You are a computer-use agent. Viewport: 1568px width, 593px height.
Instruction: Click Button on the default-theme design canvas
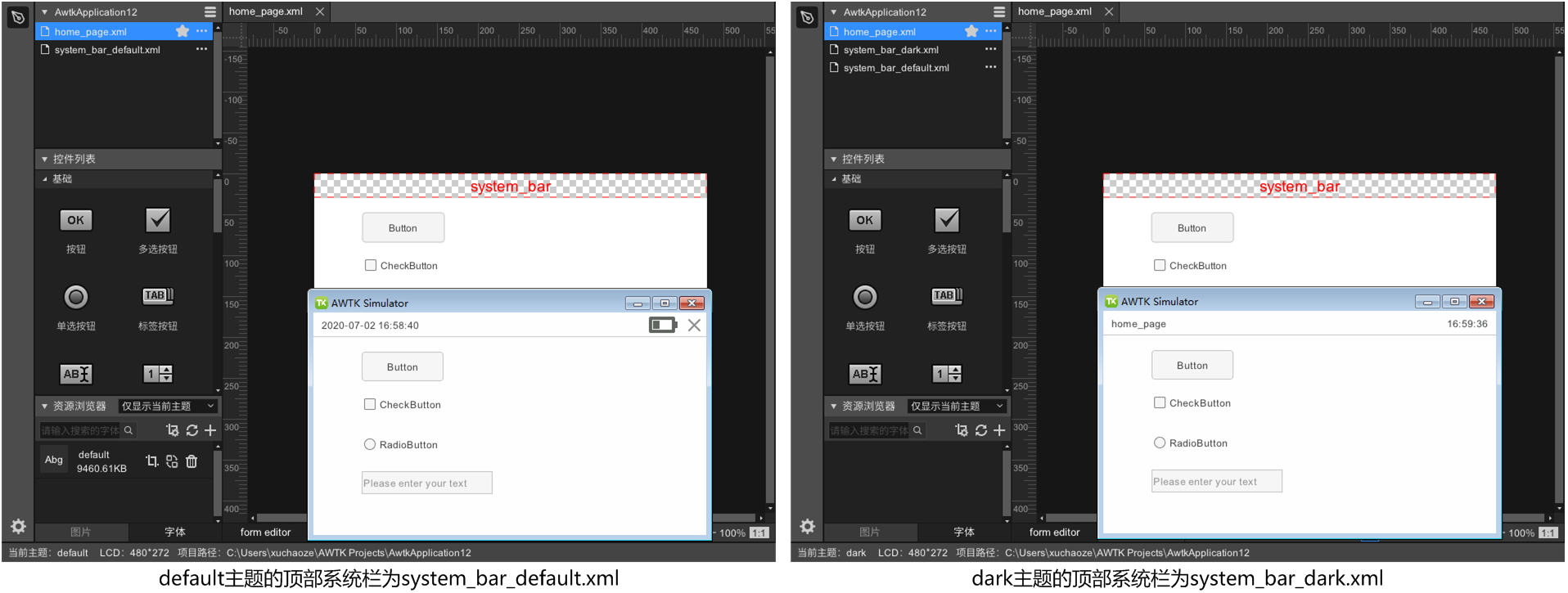tap(403, 227)
